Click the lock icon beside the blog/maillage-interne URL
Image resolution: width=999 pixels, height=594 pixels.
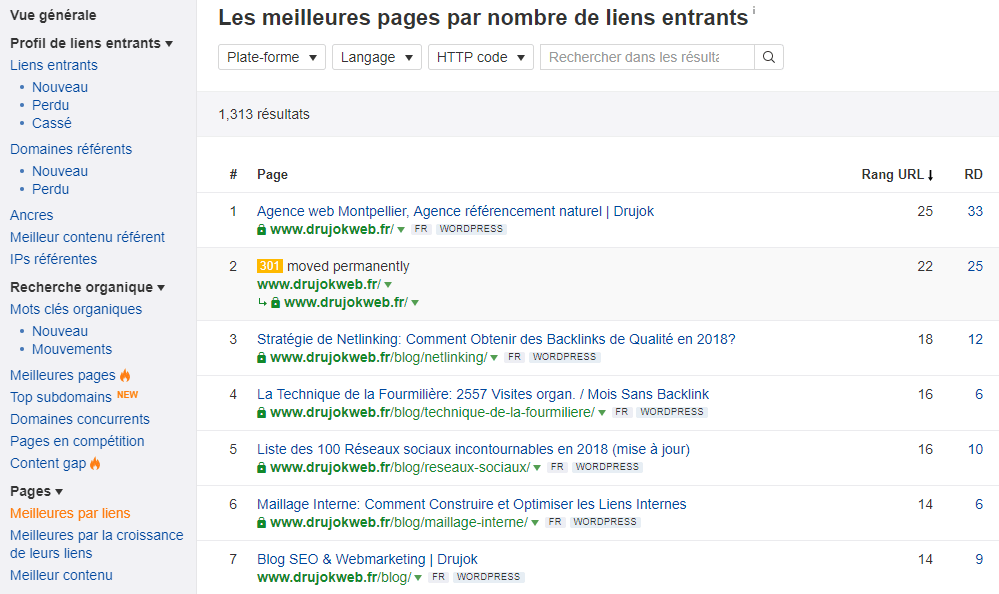261,523
